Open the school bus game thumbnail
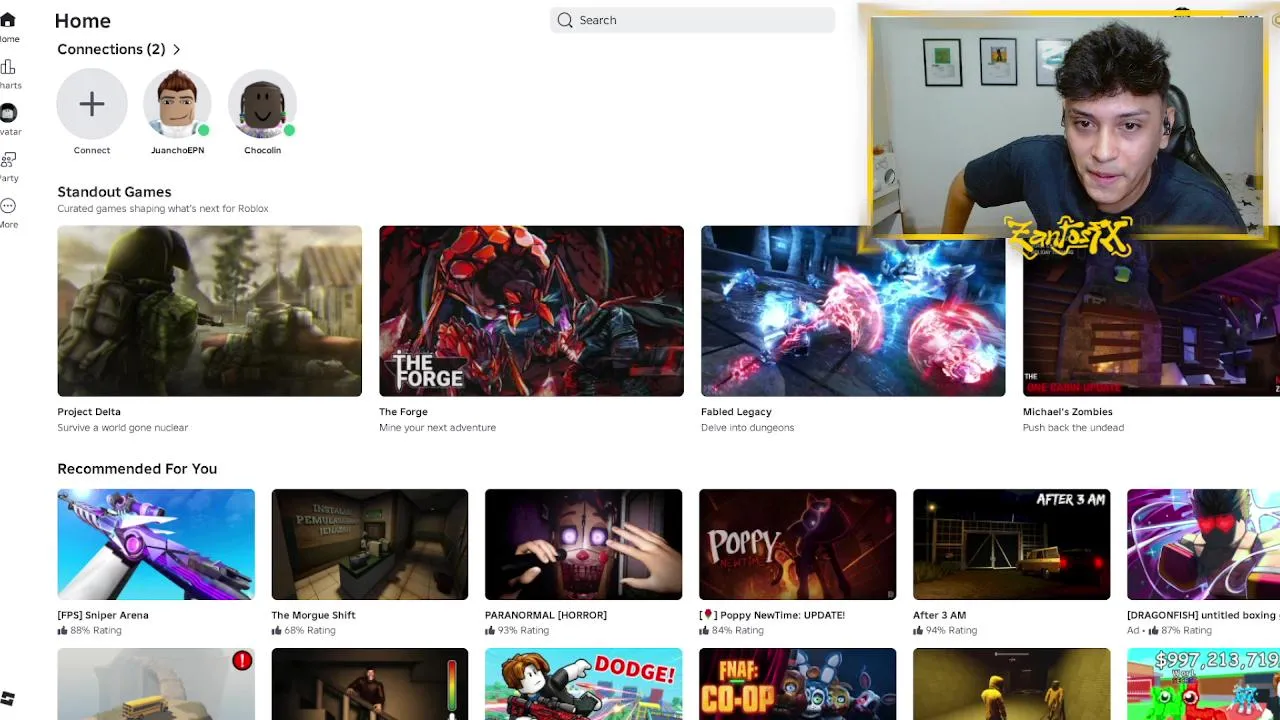 pos(156,684)
